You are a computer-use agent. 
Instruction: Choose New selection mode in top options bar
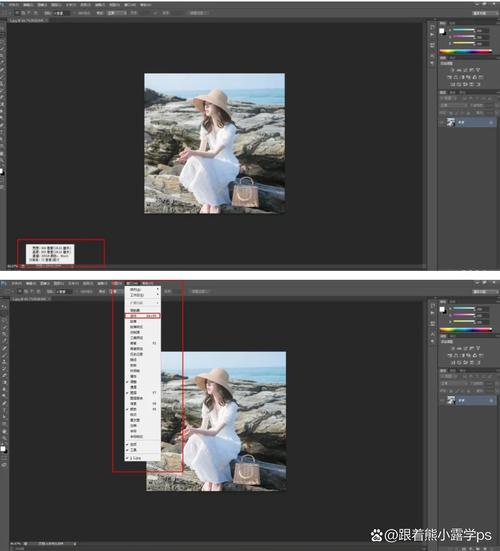click(x=17, y=13)
